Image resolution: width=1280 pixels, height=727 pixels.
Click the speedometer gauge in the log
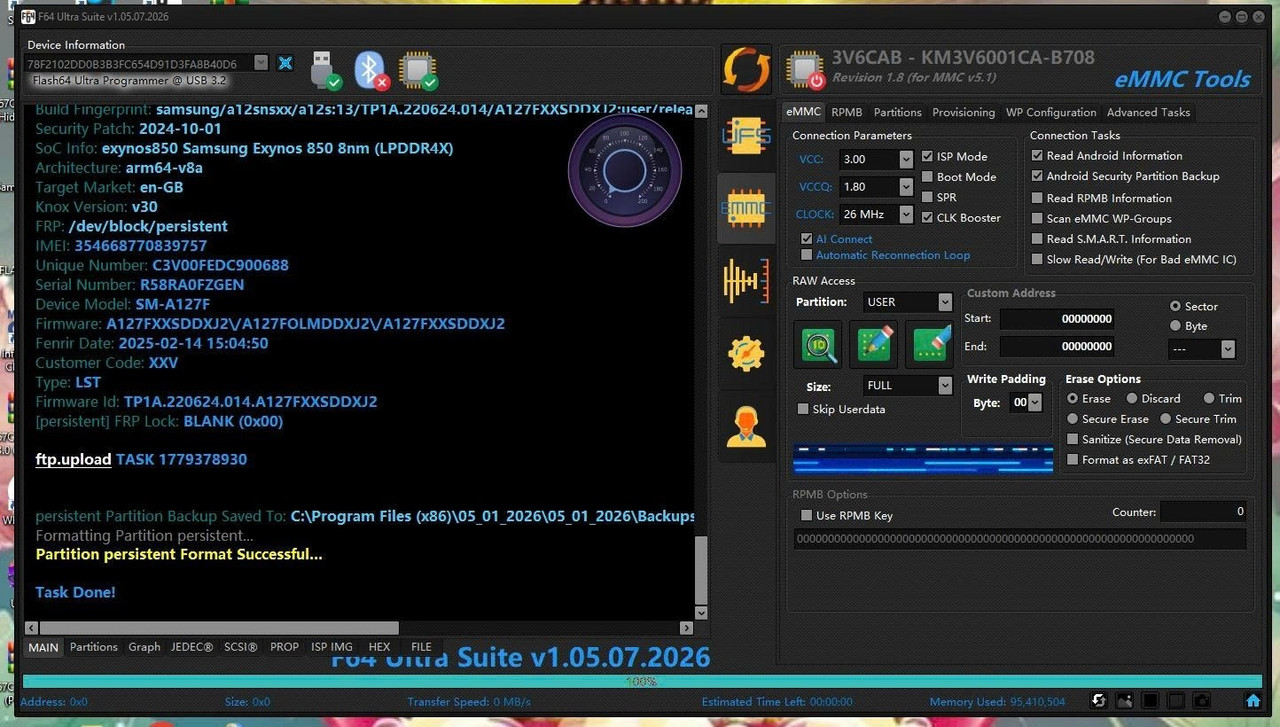625,169
